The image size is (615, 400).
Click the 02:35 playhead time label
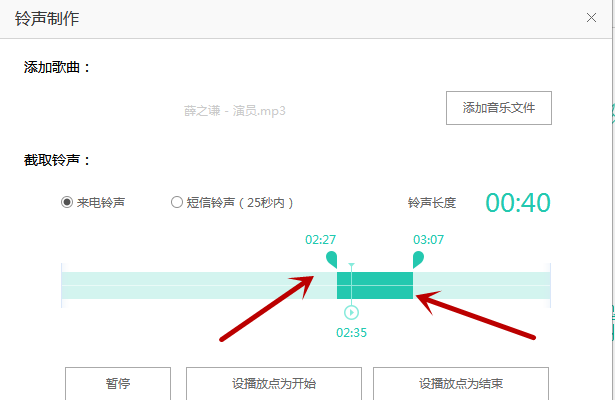pos(351,332)
